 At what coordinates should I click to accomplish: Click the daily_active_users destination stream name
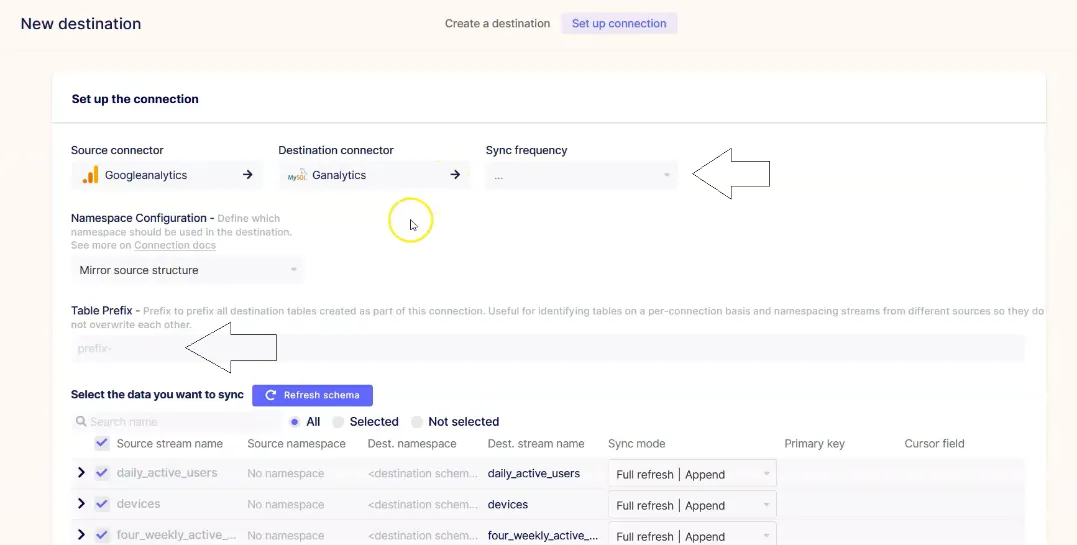click(x=534, y=474)
